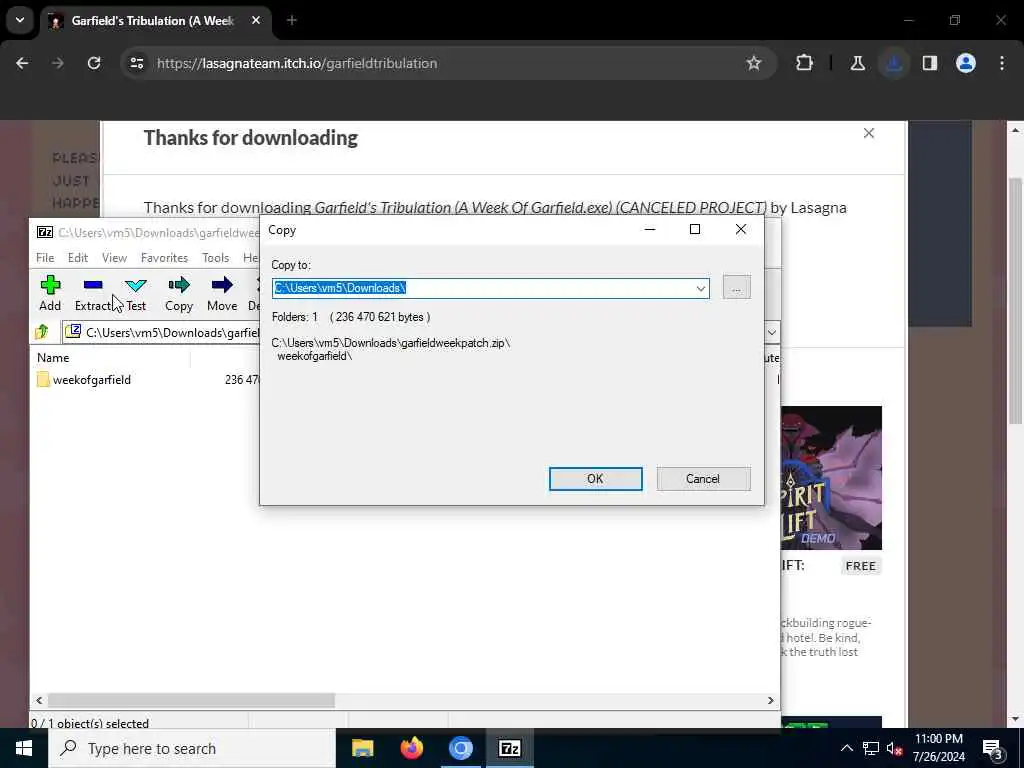
Task: Close the Thanks for downloading popup
Action: click(869, 133)
